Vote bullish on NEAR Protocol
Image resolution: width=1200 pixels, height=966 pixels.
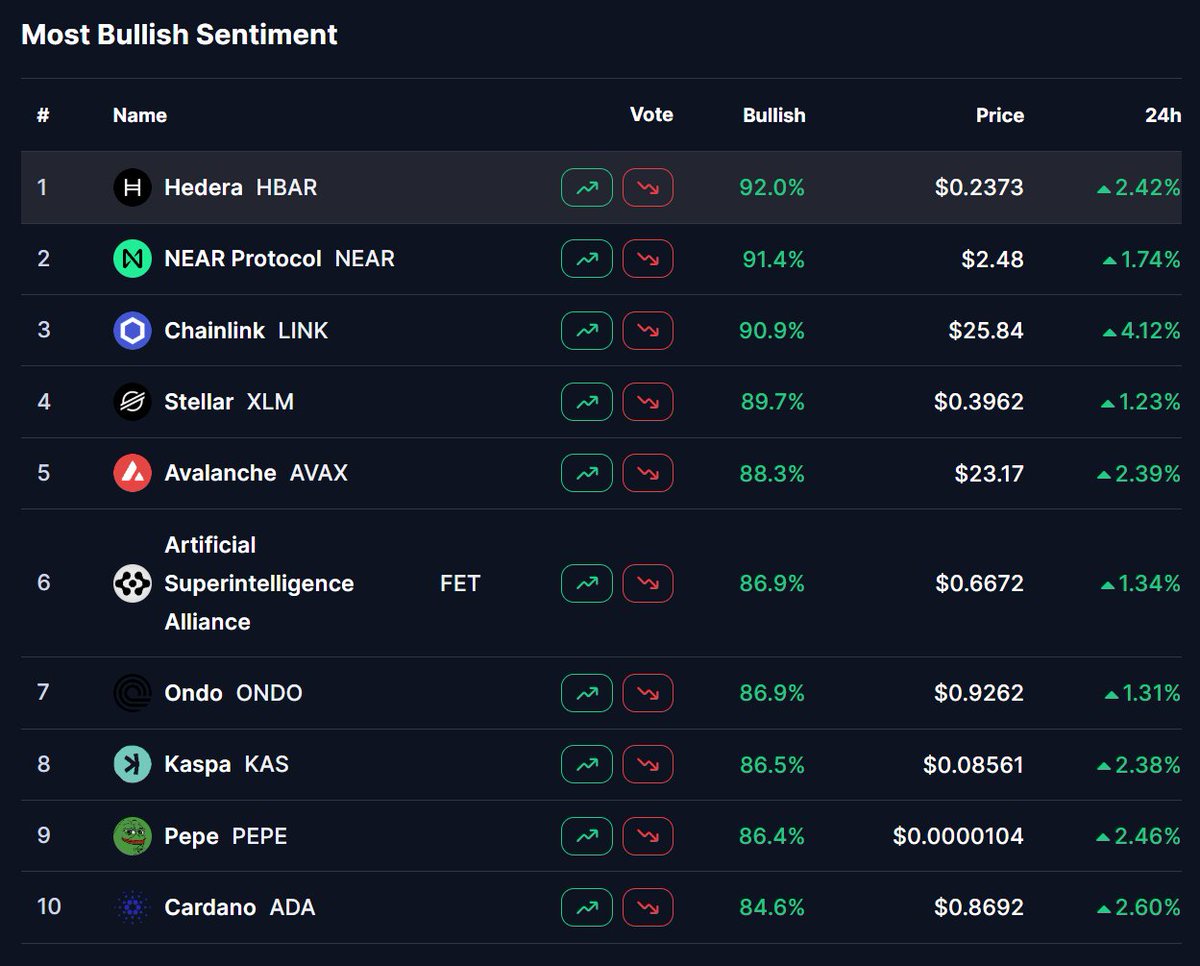[x=587, y=259]
